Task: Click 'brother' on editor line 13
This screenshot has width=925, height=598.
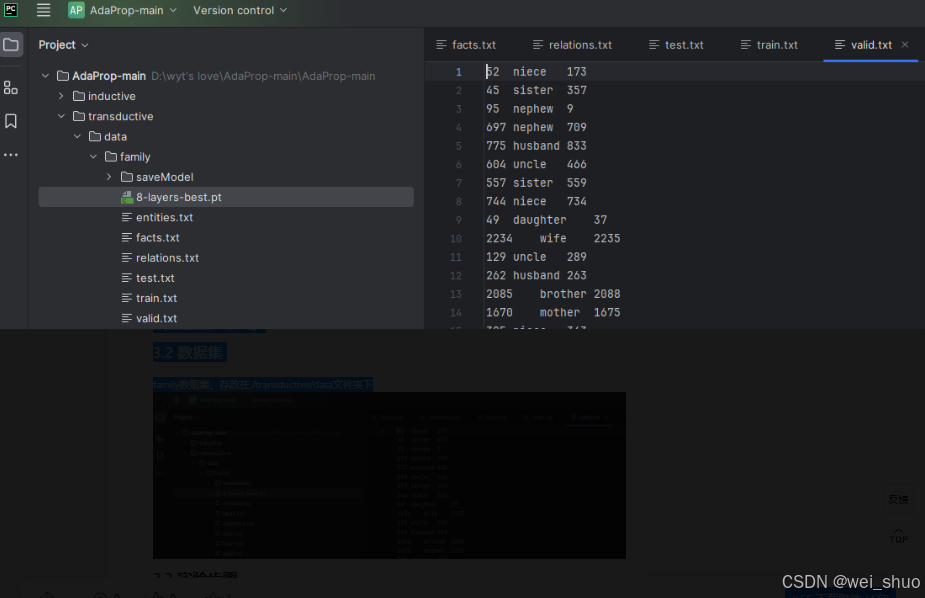Action: 563,294
